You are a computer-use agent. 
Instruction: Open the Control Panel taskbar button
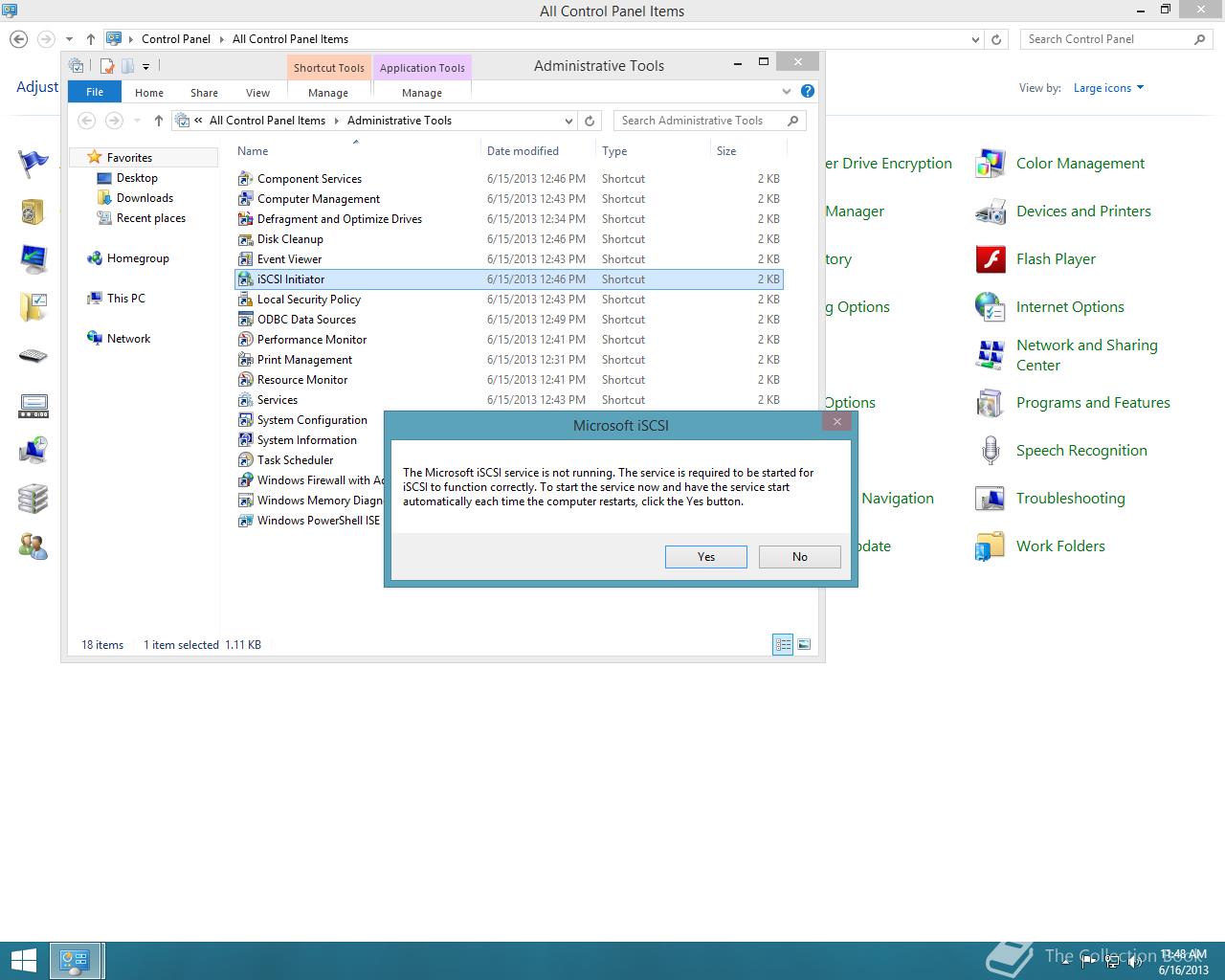click(75, 961)
